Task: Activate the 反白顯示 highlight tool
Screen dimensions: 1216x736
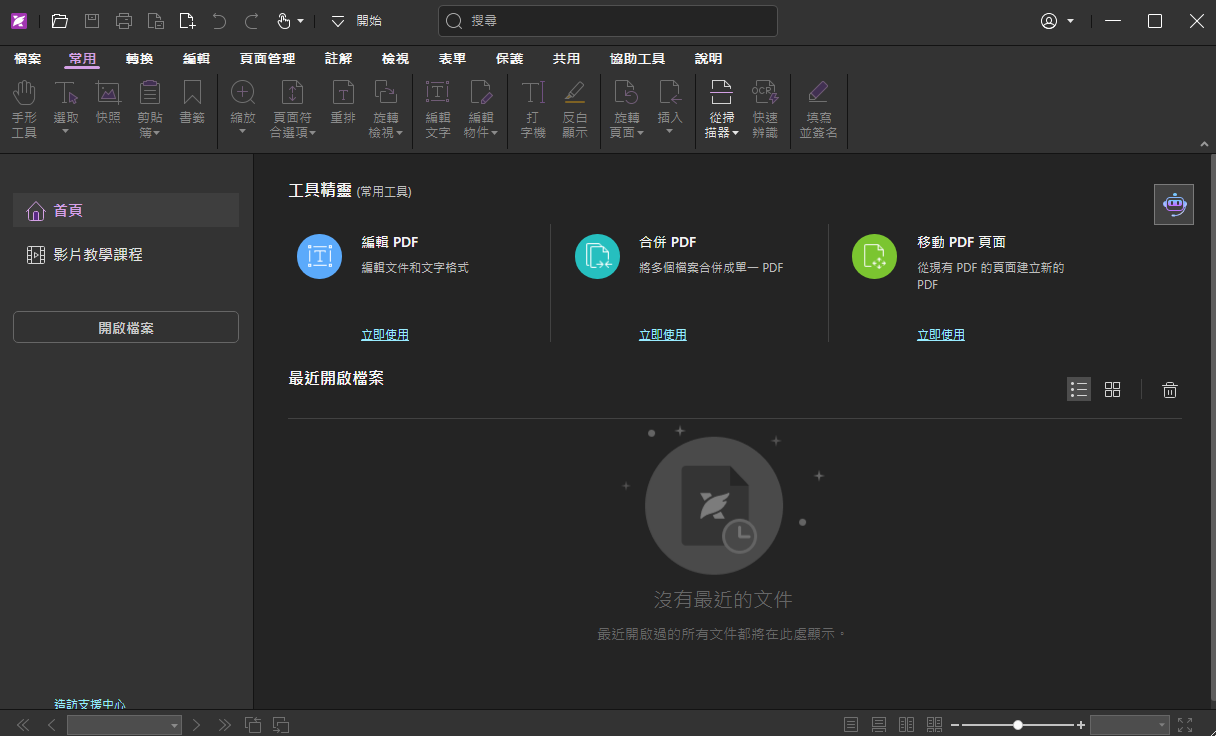Action: click(x=574, y=109)
